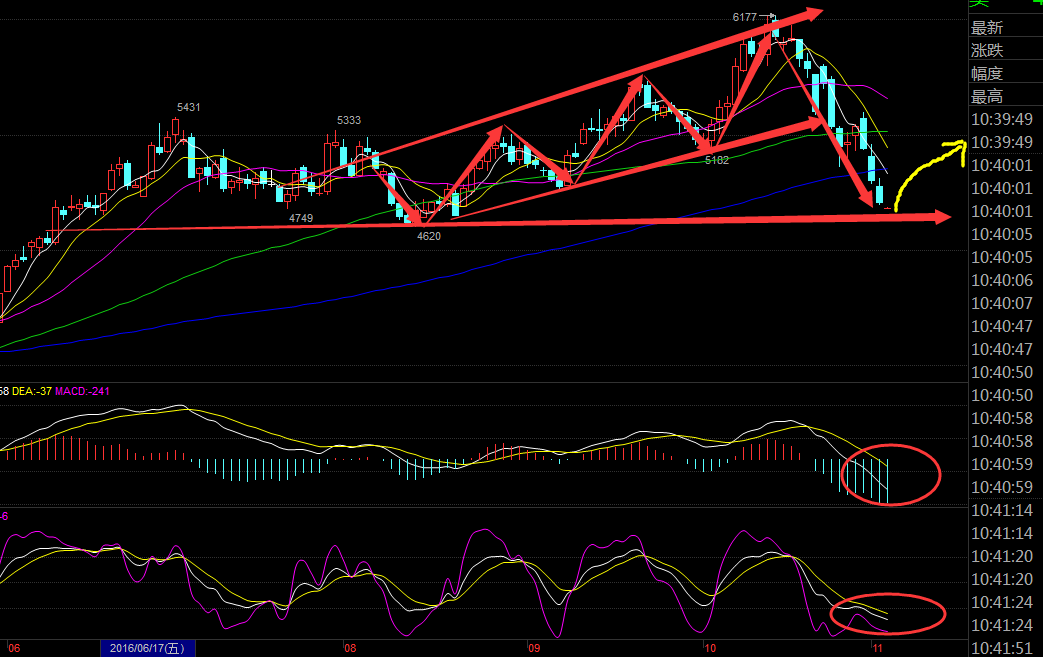Select the 10:40:05 tick record
1043x657 pixels.
[x=1005, y=234]
